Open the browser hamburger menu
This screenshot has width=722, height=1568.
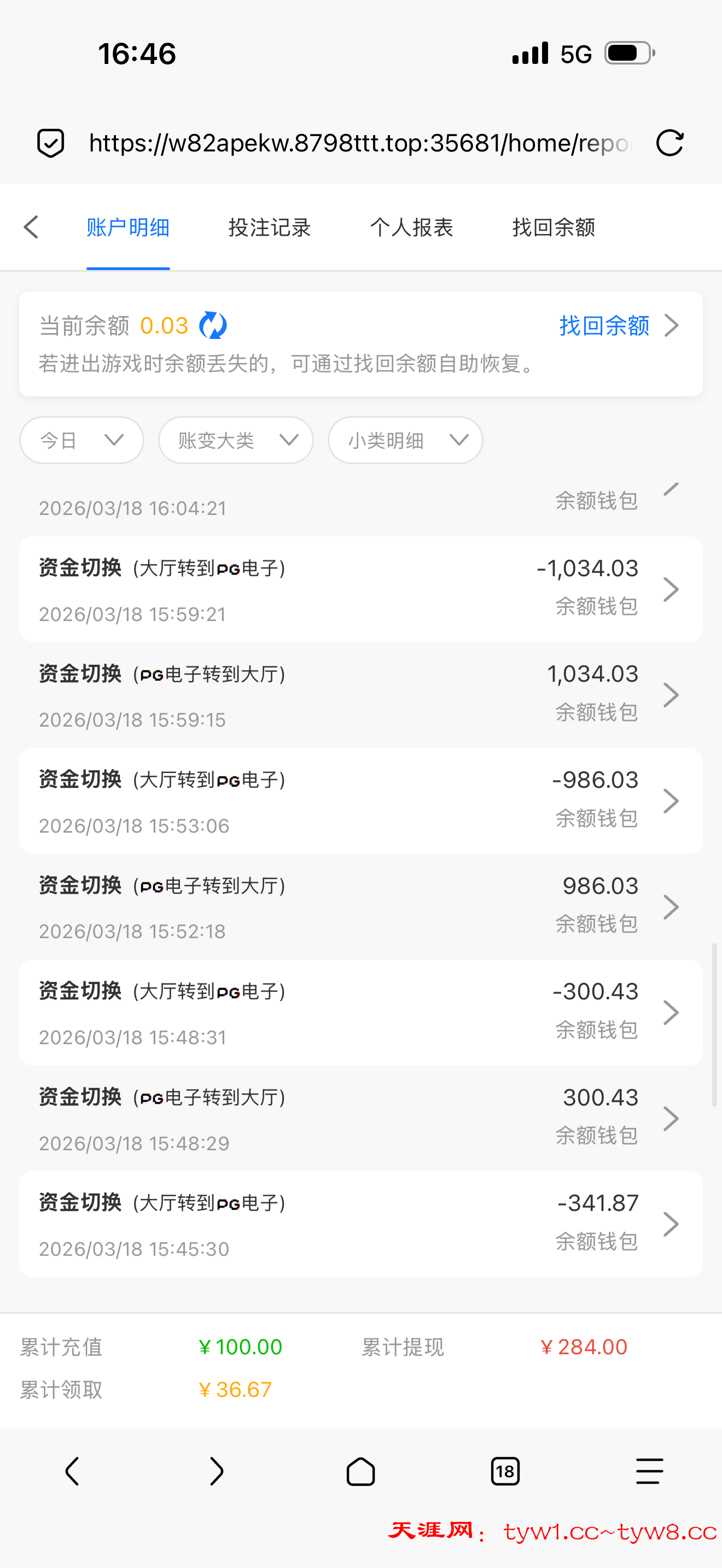tap(649, 1471)
